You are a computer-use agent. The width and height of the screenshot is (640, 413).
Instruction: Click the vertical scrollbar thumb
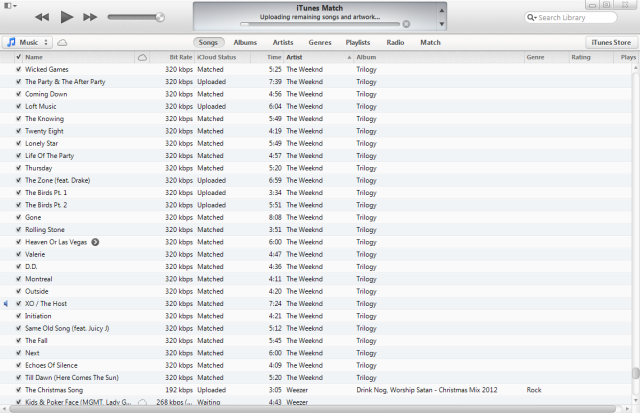[x=636, y=373]
